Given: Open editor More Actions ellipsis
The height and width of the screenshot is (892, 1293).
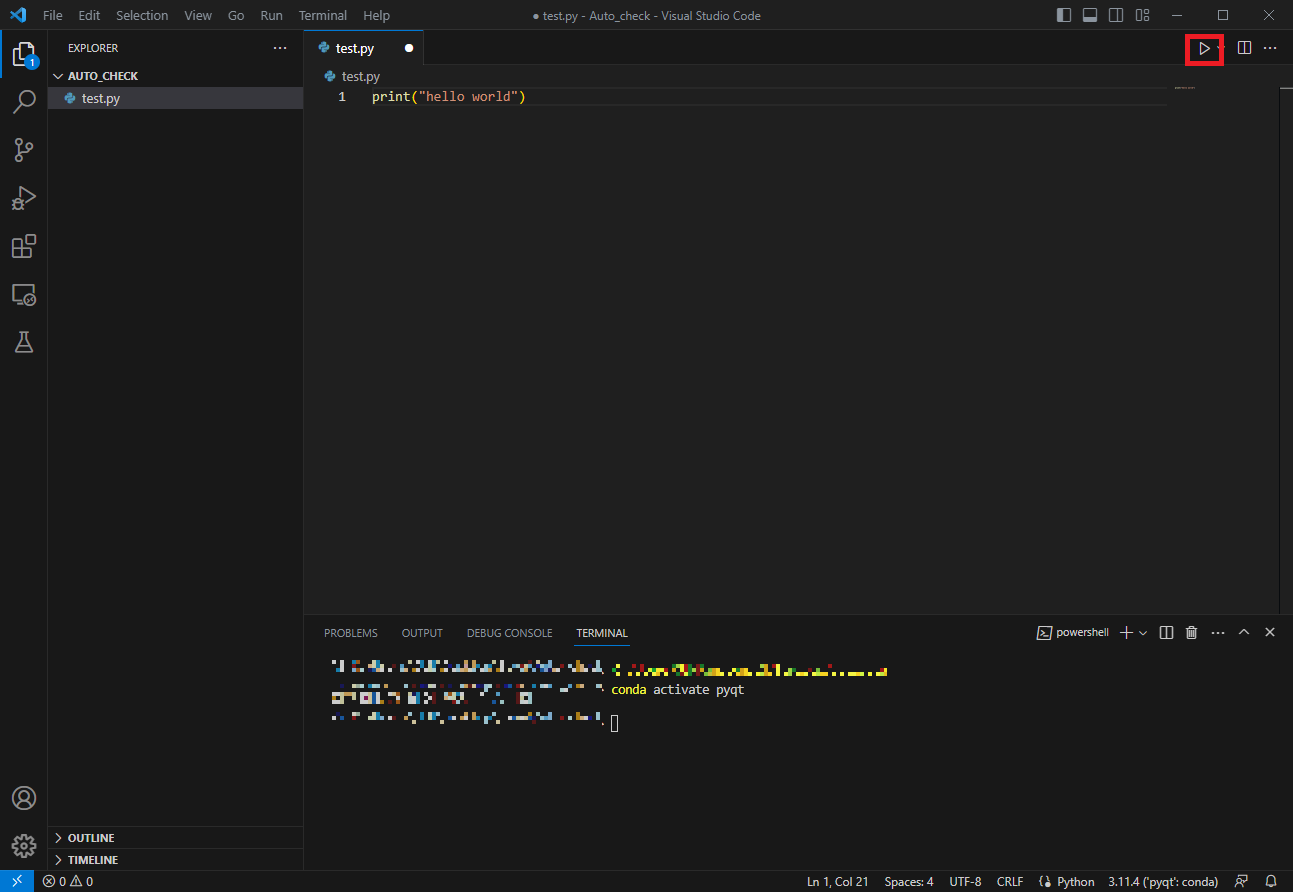Looking at the screenshot, I should (x=1270, y=48).
